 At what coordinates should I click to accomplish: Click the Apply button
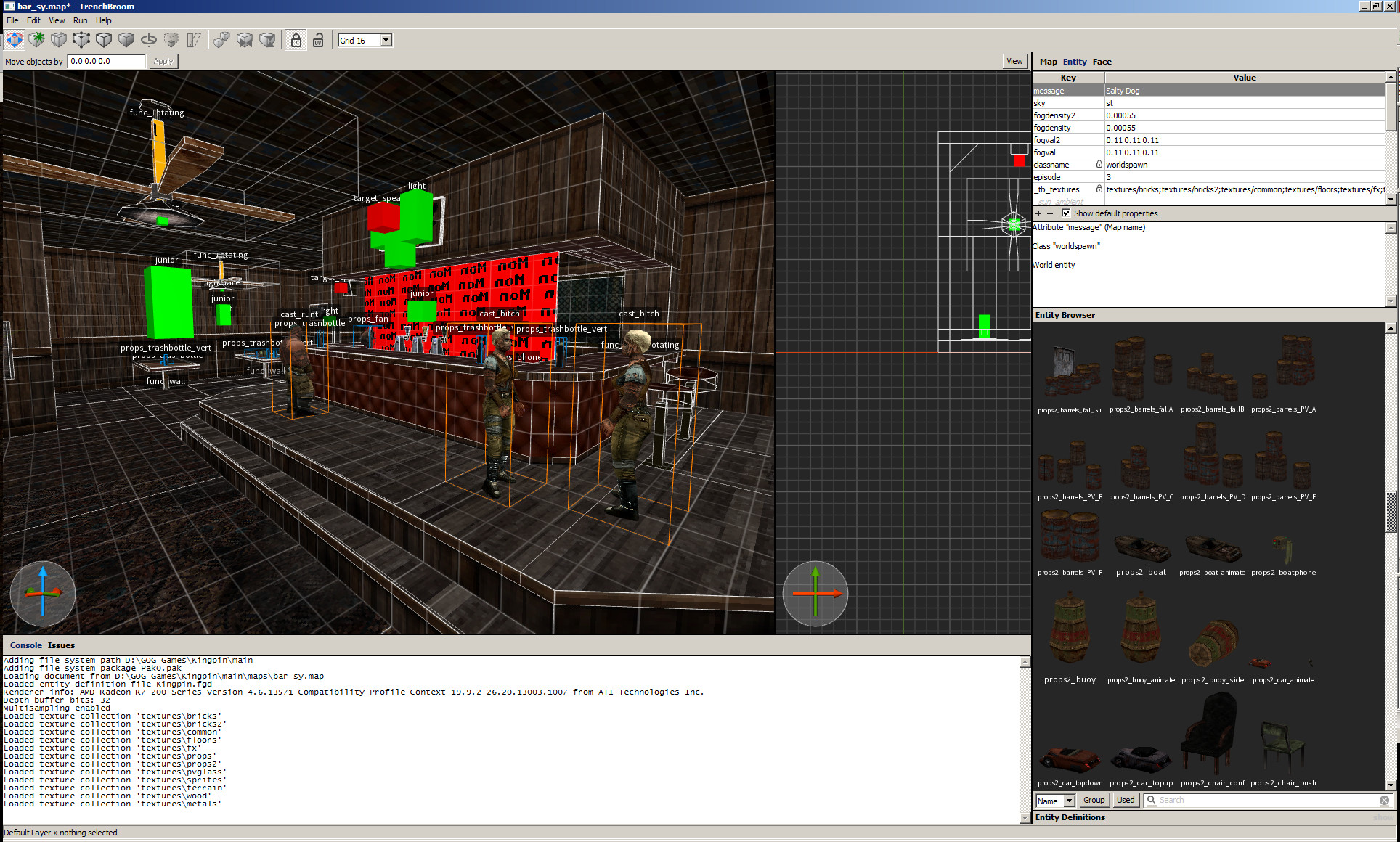[163, 62]
